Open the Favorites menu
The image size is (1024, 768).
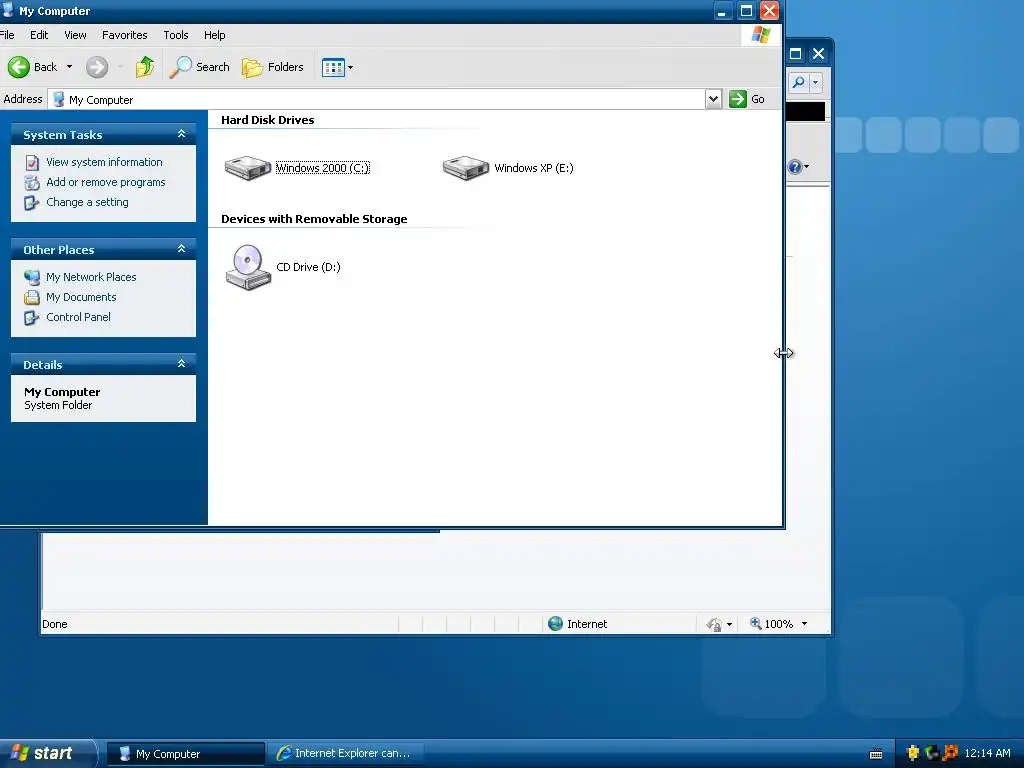pos(125,35)
